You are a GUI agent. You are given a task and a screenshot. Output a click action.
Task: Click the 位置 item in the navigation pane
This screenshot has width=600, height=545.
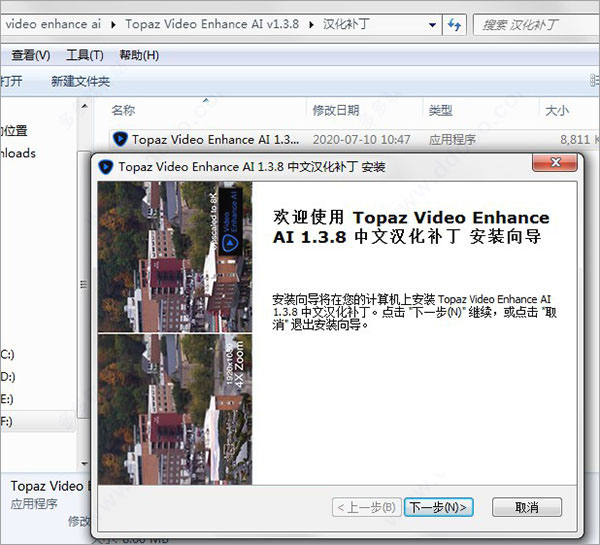point(14,131)
